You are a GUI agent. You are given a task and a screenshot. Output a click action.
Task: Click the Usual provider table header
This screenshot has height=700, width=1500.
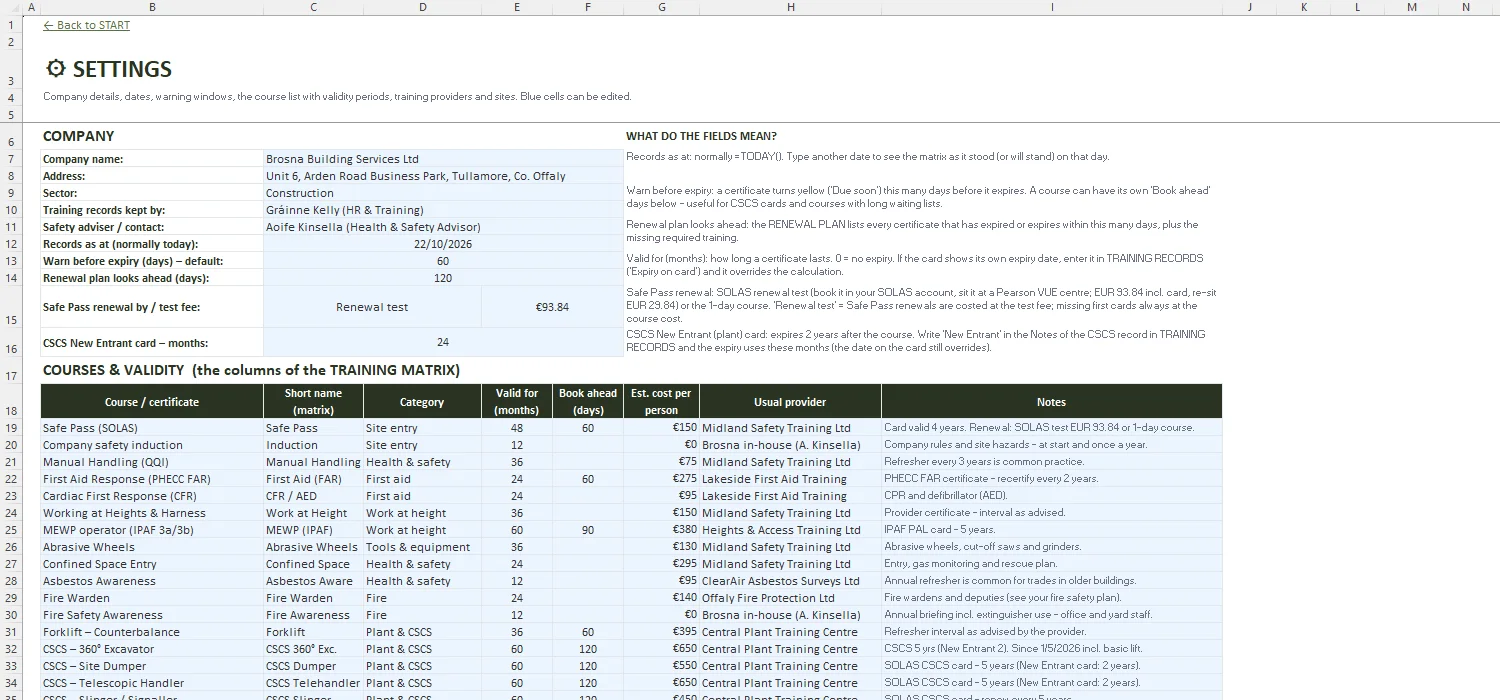(x=790, y=401)
